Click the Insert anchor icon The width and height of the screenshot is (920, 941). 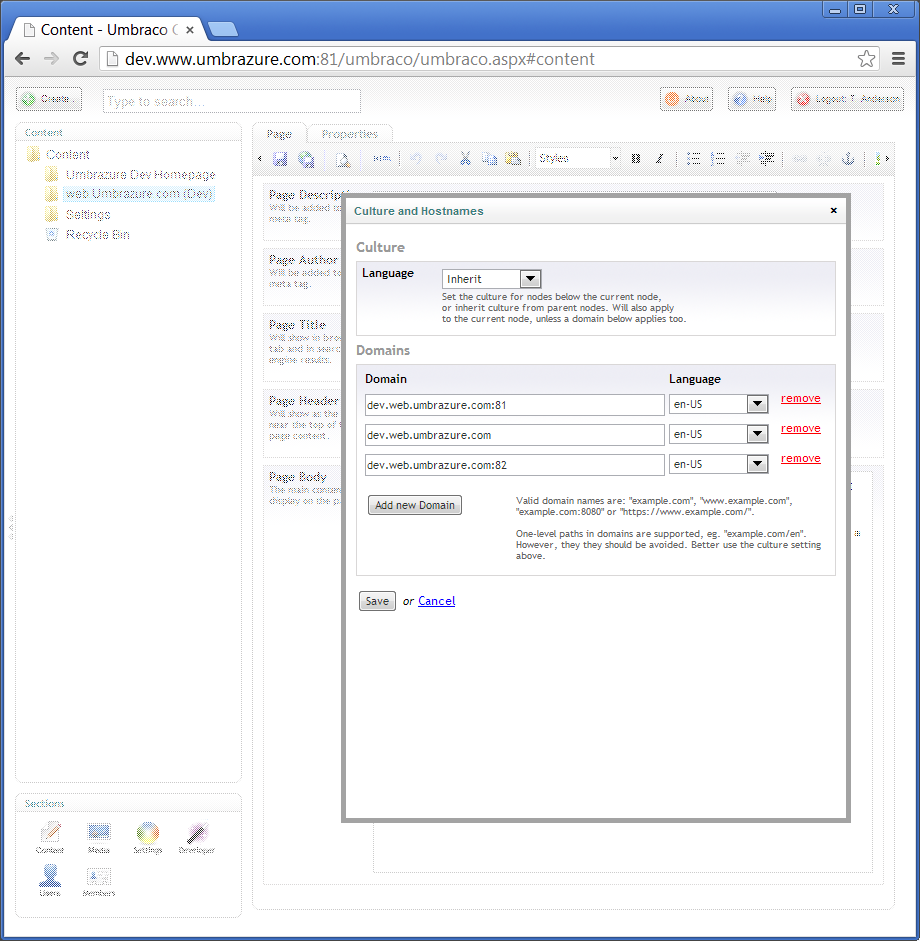[845, 159]
